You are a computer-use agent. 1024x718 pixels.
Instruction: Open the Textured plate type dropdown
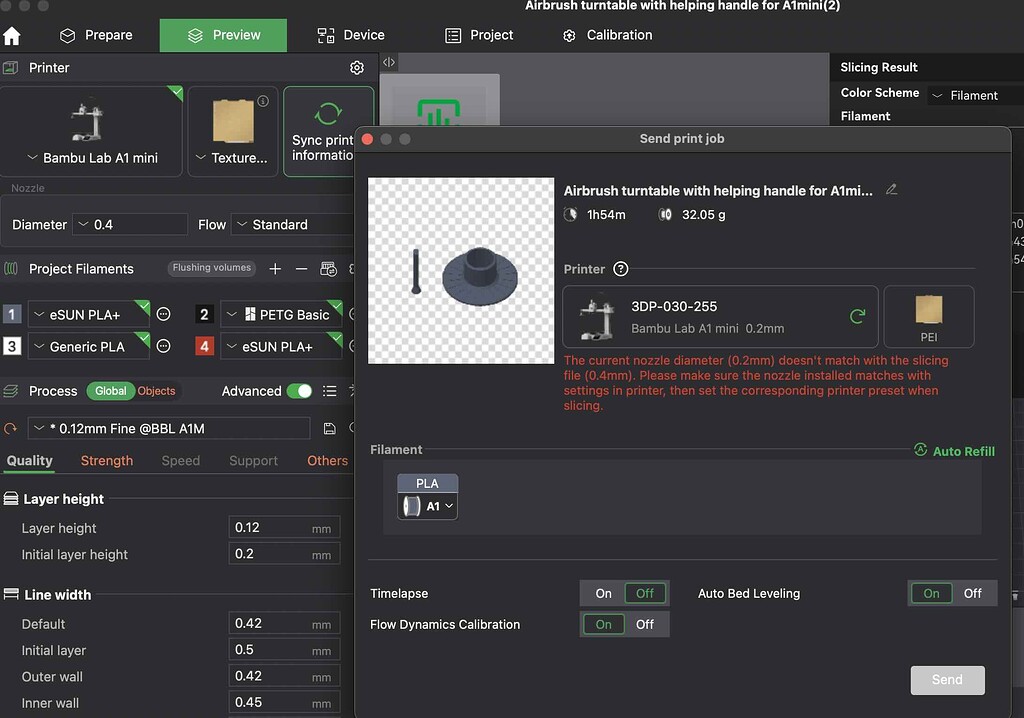(232, 157)
